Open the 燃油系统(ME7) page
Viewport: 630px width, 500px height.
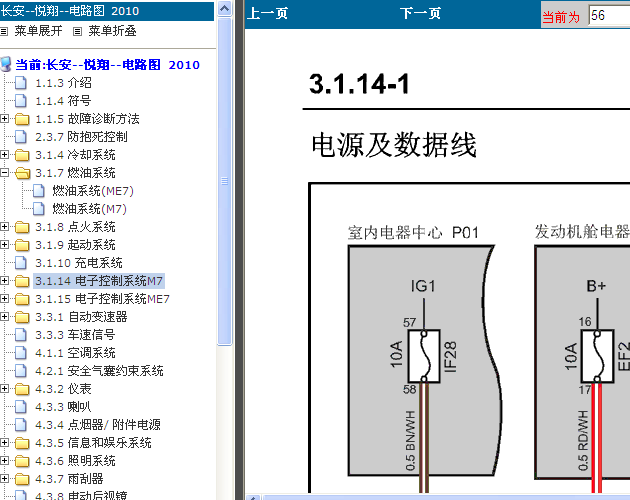pyautogui.click(x=93, y=191)
